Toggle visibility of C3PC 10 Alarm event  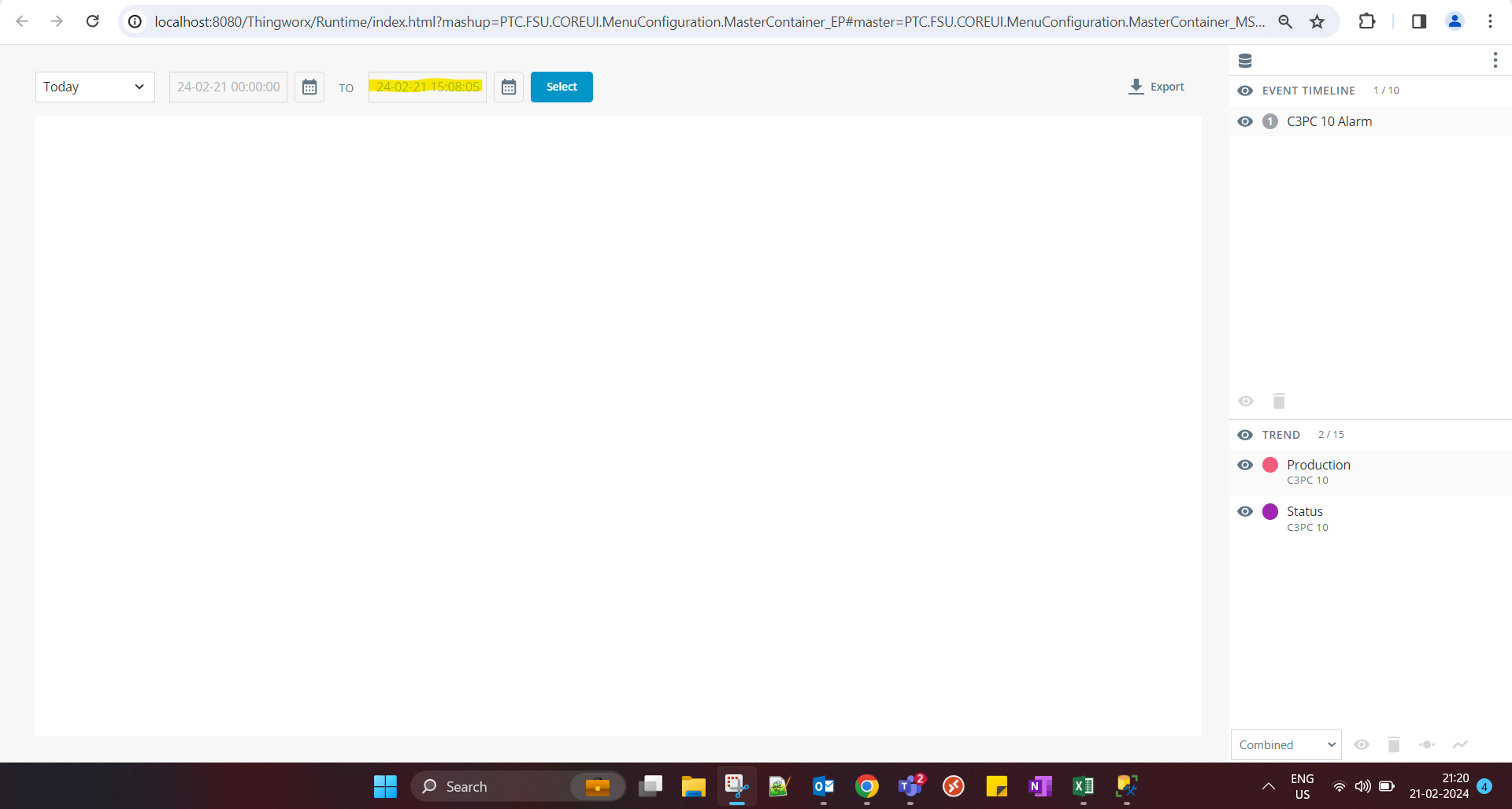pyautogui.click(x=1245, y=121)
